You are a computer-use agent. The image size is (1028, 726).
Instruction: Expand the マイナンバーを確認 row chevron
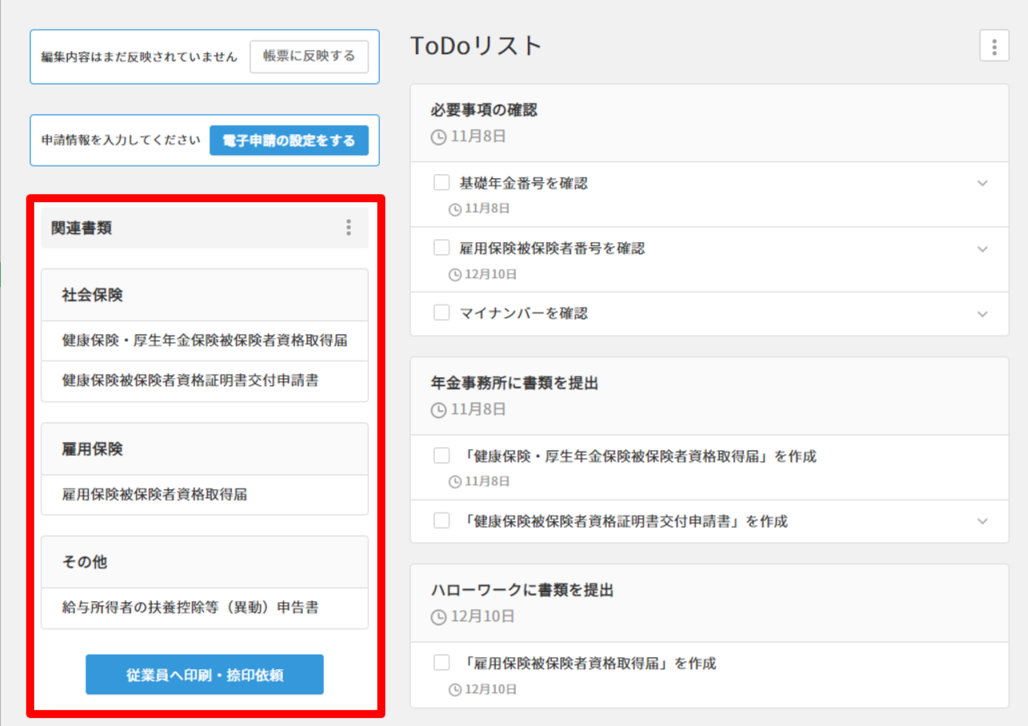tap(982, 314)
